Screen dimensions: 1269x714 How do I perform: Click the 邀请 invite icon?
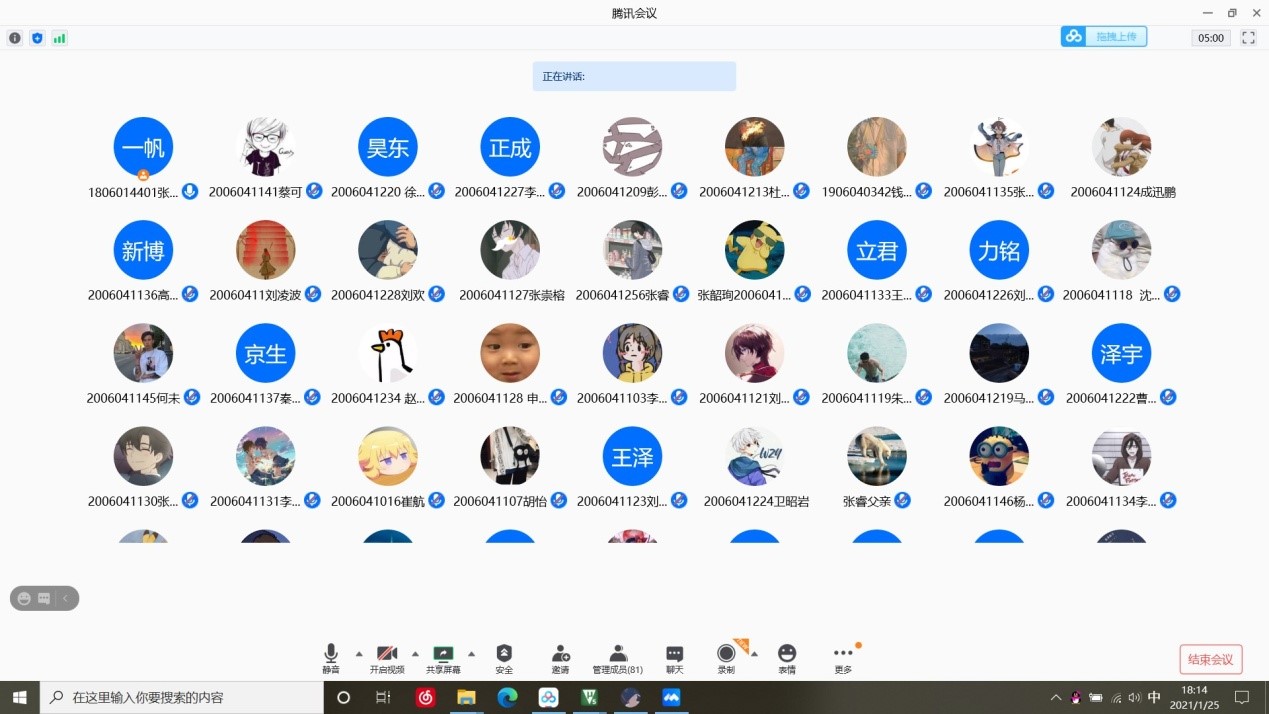[560, 658]
